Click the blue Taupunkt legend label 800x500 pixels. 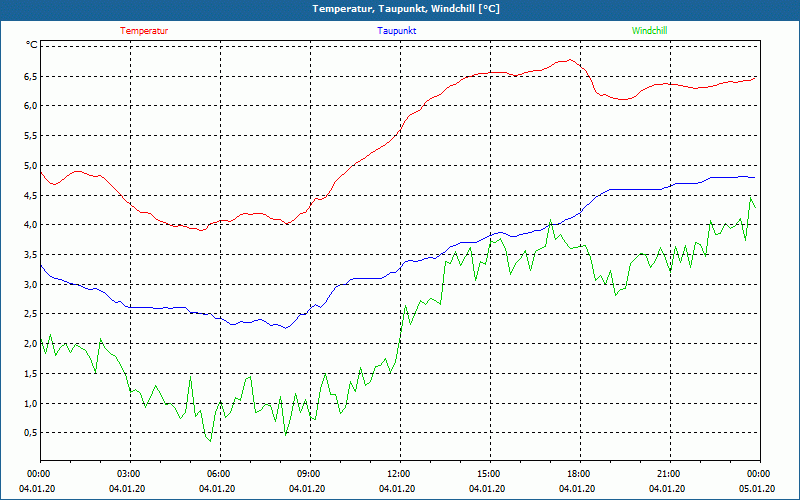tap(396, 31)
